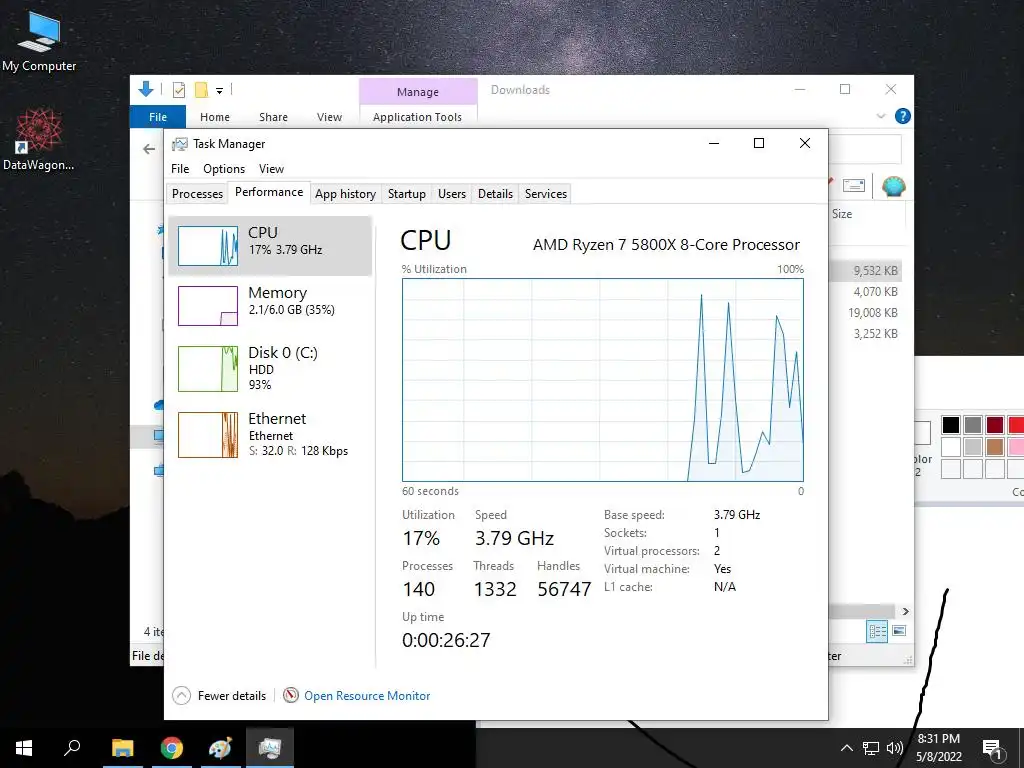The width and height of the screenshot is (1024, 768).
Task: Open File Explorer from the taskbar
Action: pos(123,748)
